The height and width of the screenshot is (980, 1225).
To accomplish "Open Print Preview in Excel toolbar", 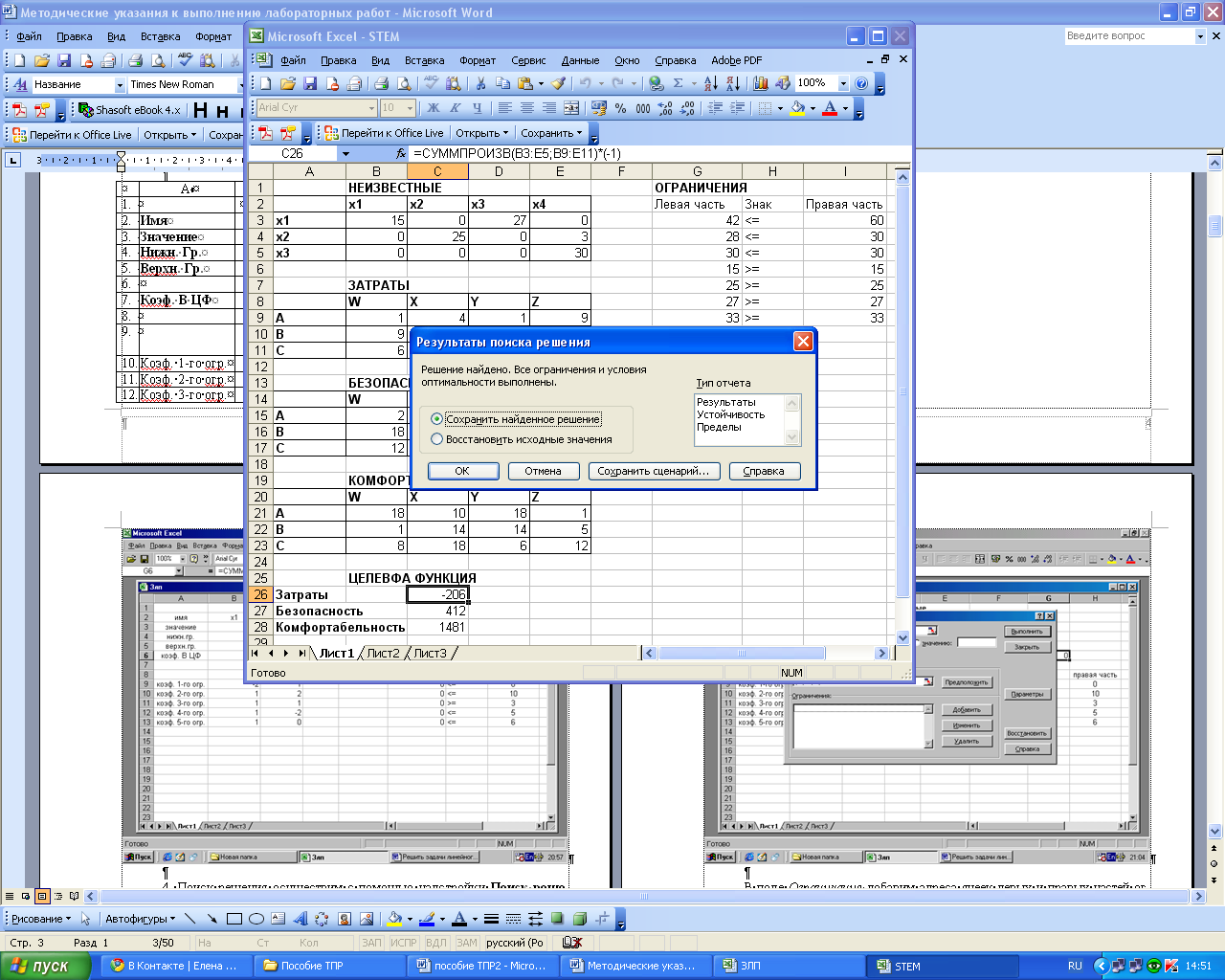I will coord(404,83).
